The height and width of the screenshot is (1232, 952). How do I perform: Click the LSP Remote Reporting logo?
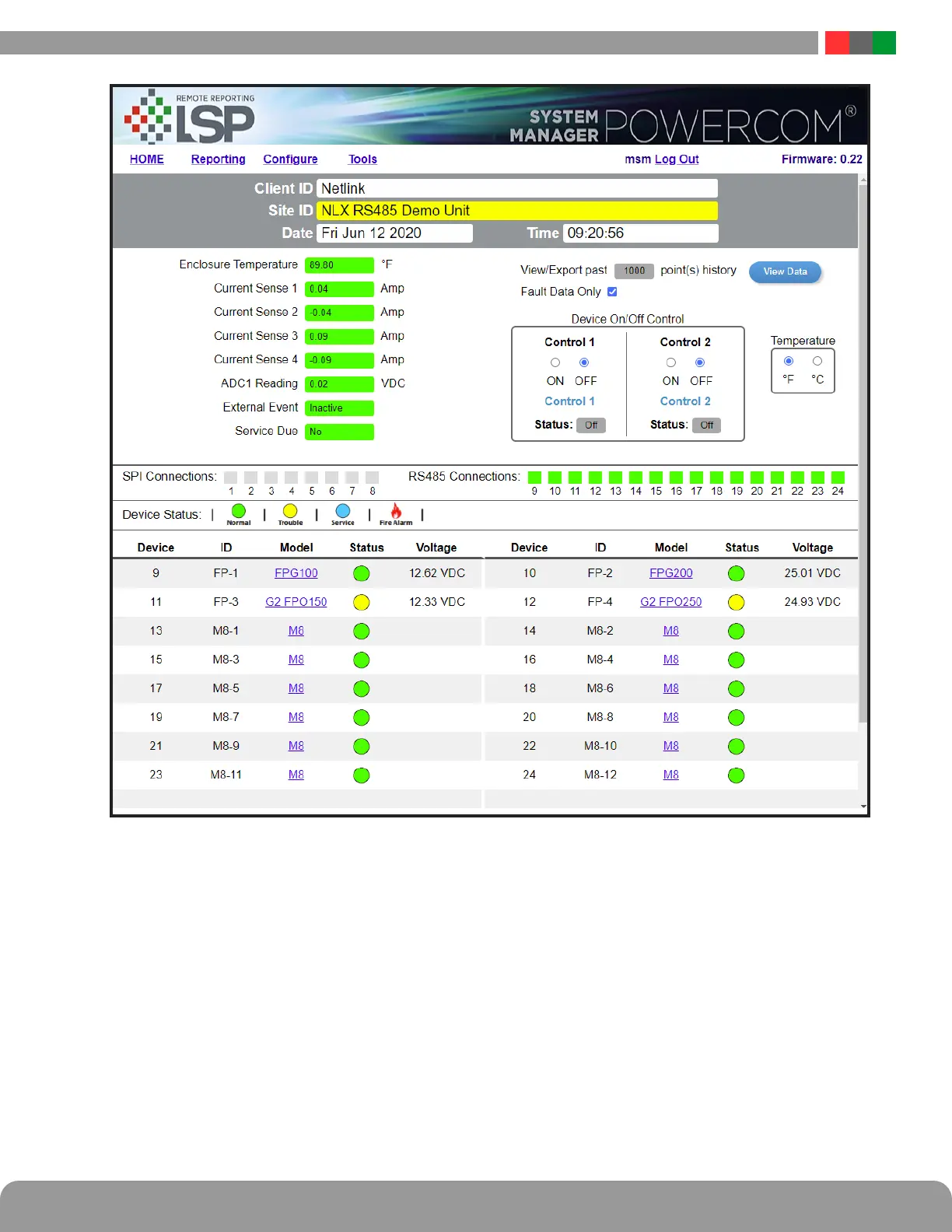(191, 117)
